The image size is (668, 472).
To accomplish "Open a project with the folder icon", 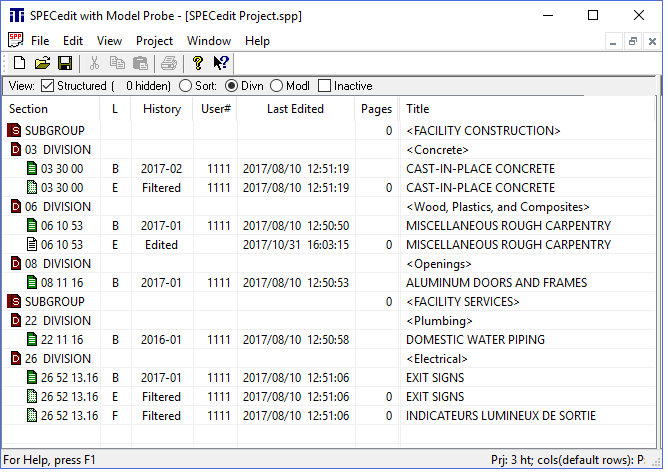I will coord(42,63).
